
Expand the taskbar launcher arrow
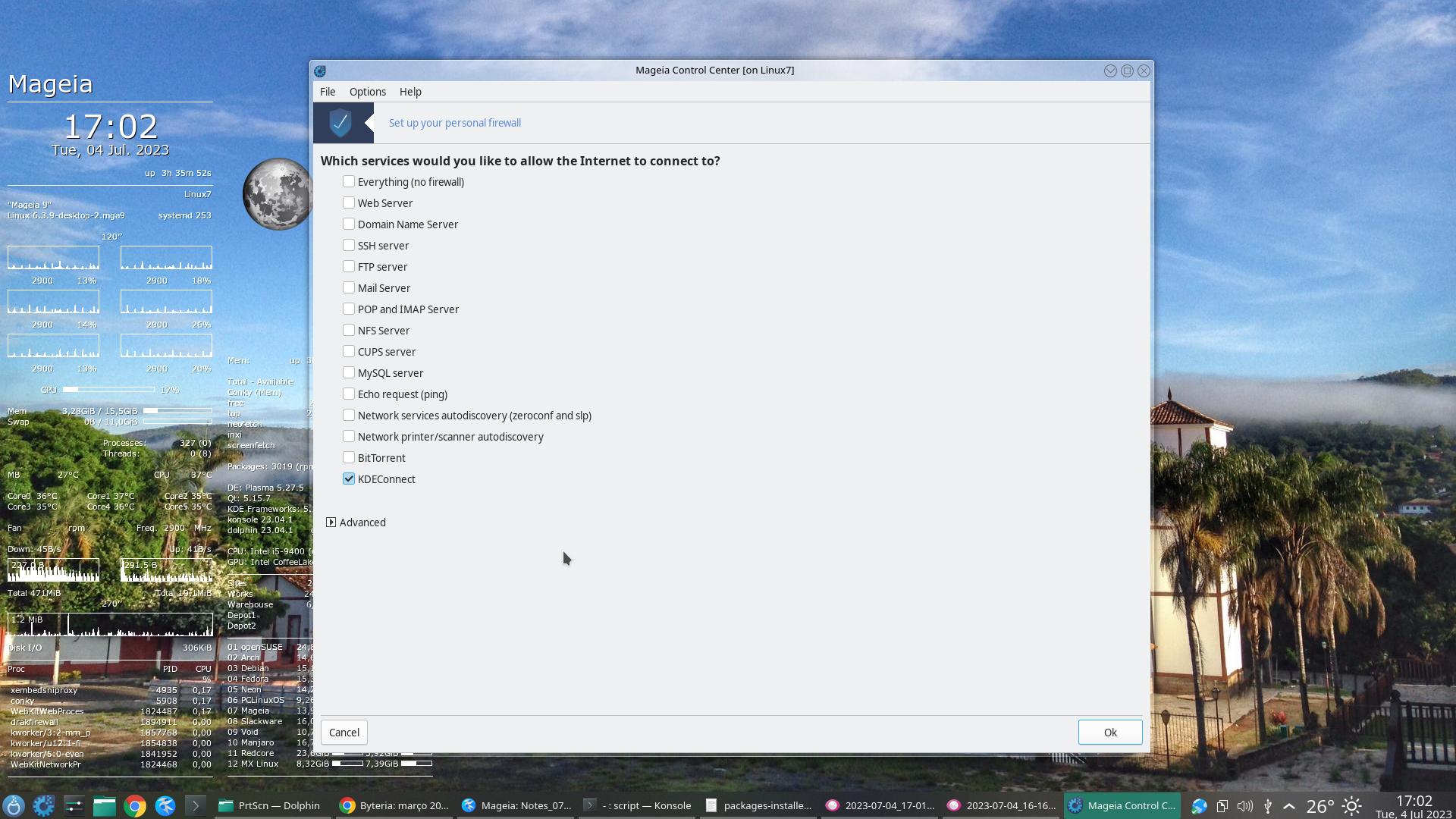pos(195,805)
